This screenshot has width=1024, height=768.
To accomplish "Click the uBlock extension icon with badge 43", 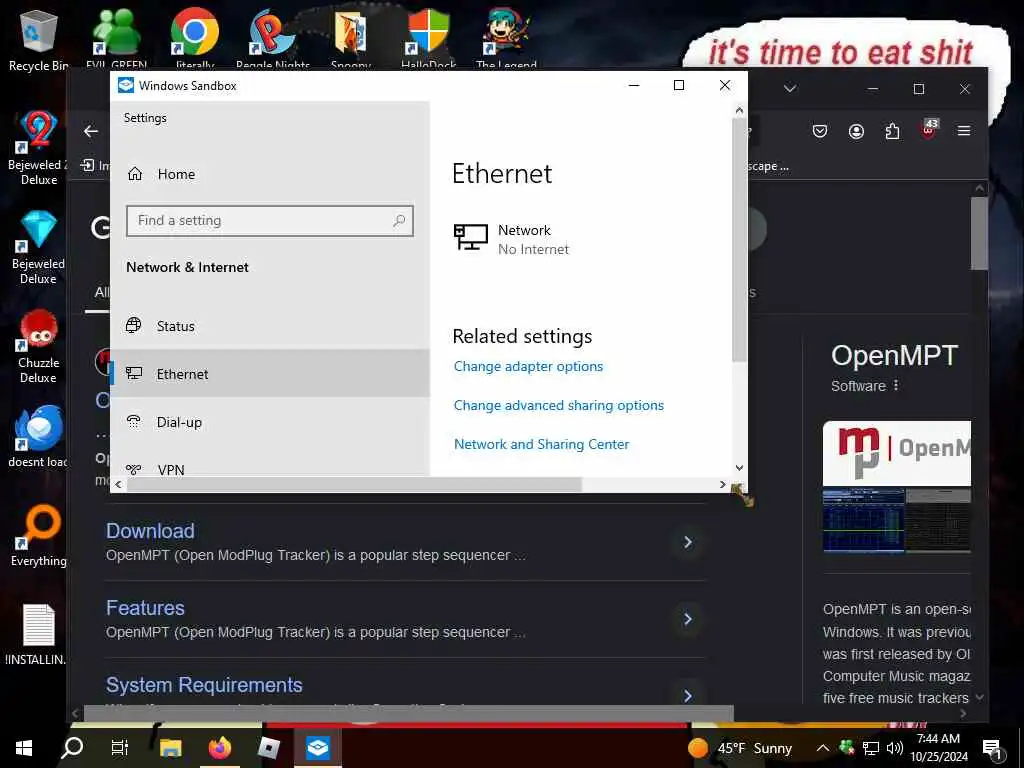I will [929, 129].
